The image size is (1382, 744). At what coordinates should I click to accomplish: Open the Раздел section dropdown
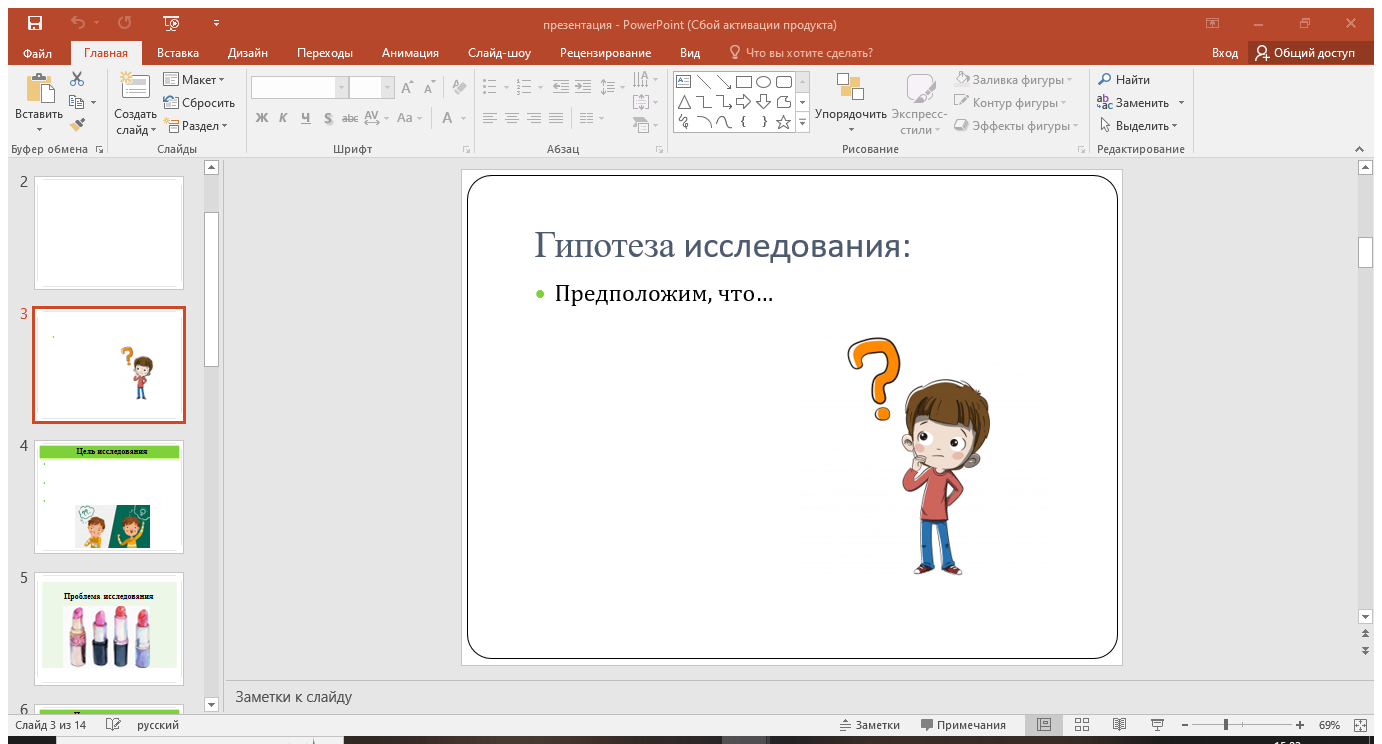click(x=196, y=126)
